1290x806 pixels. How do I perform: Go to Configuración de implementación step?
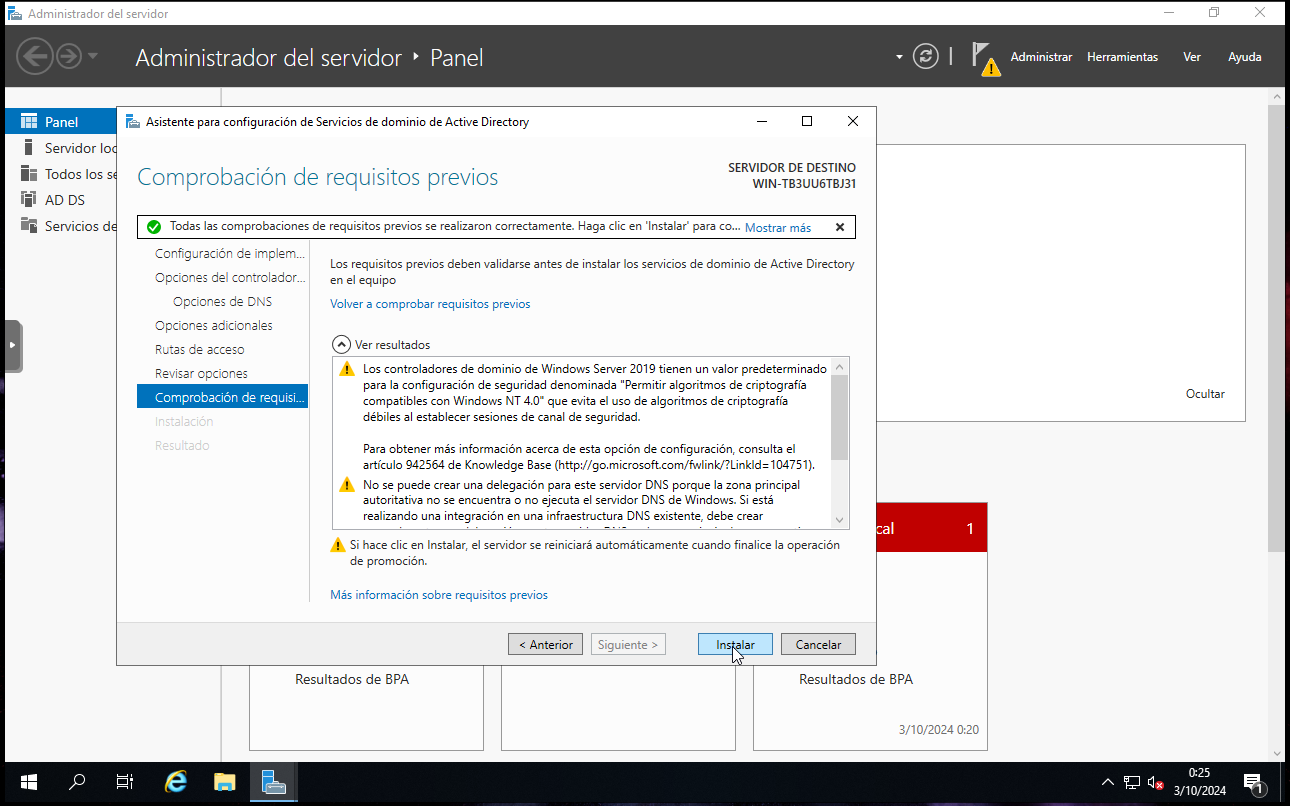coord(229,254)
